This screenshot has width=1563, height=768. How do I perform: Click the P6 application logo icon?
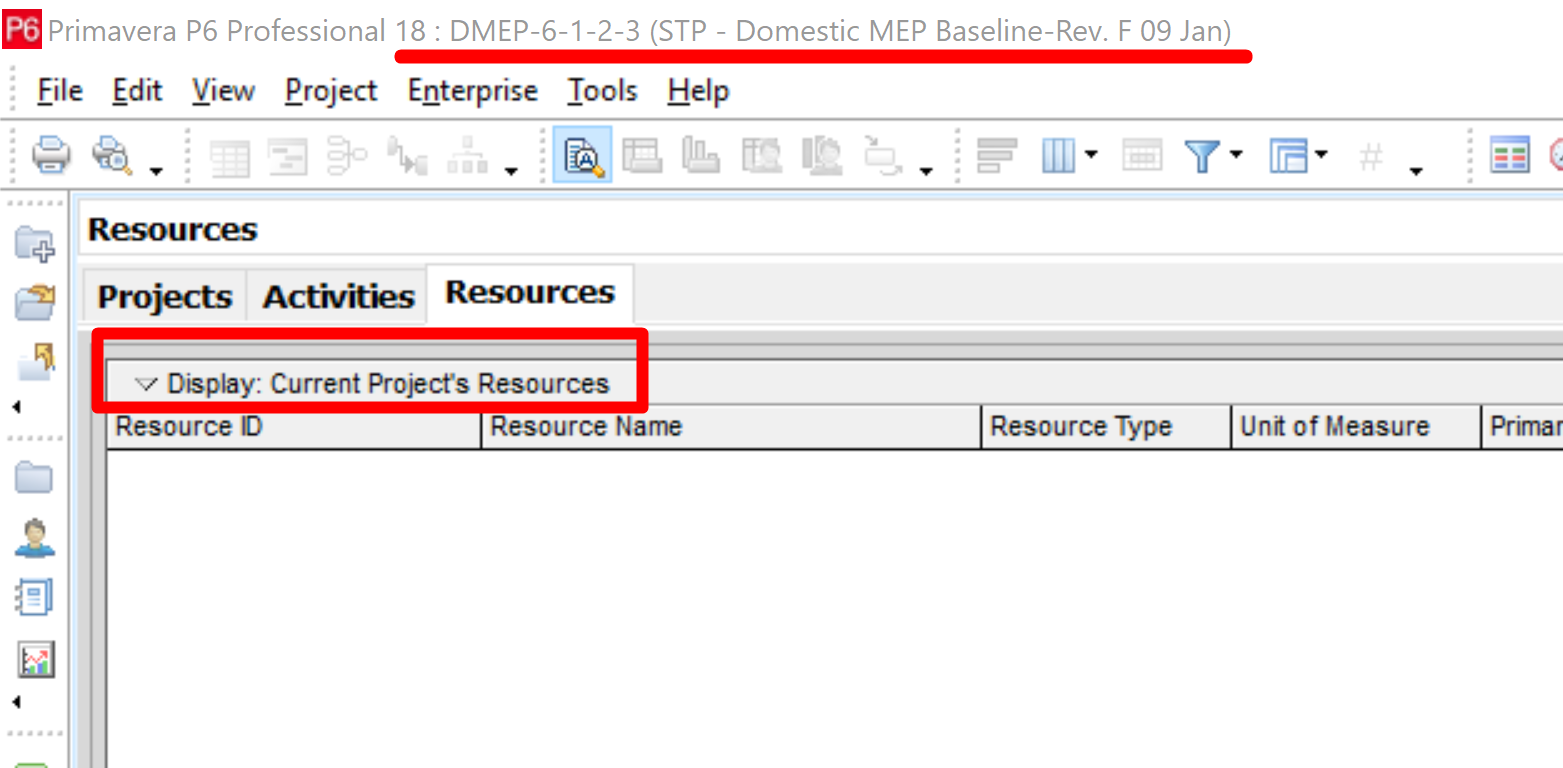pos(21,31)
